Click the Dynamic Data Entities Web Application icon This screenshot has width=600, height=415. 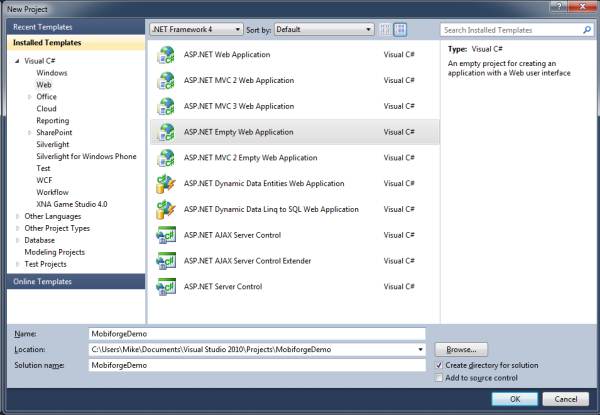point(165,184)
